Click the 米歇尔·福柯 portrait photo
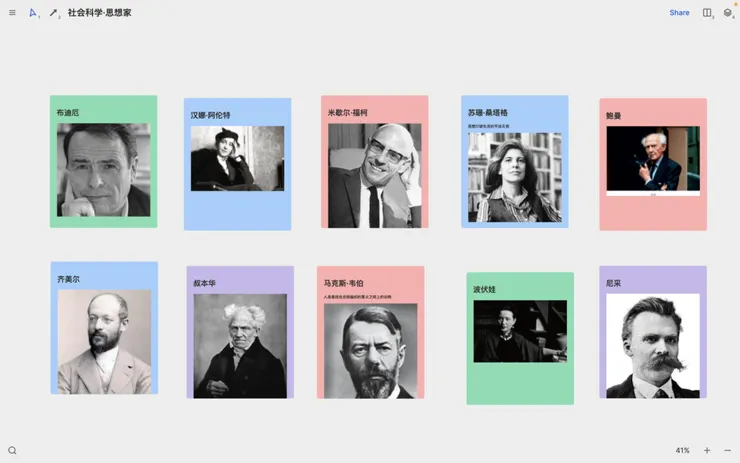Screen dimensions: 740x463 pos(375,176)
